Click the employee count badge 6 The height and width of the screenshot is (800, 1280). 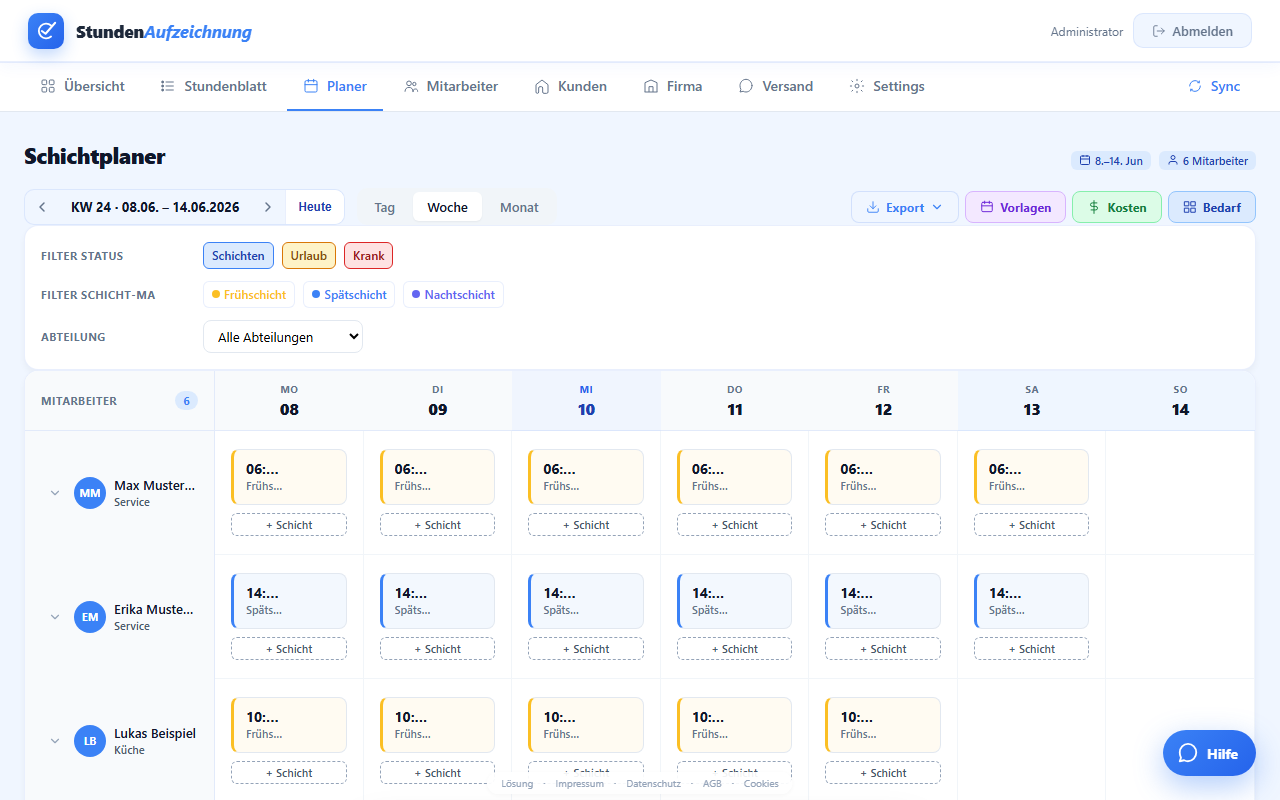pyautogui.click(x=186, y=401)
